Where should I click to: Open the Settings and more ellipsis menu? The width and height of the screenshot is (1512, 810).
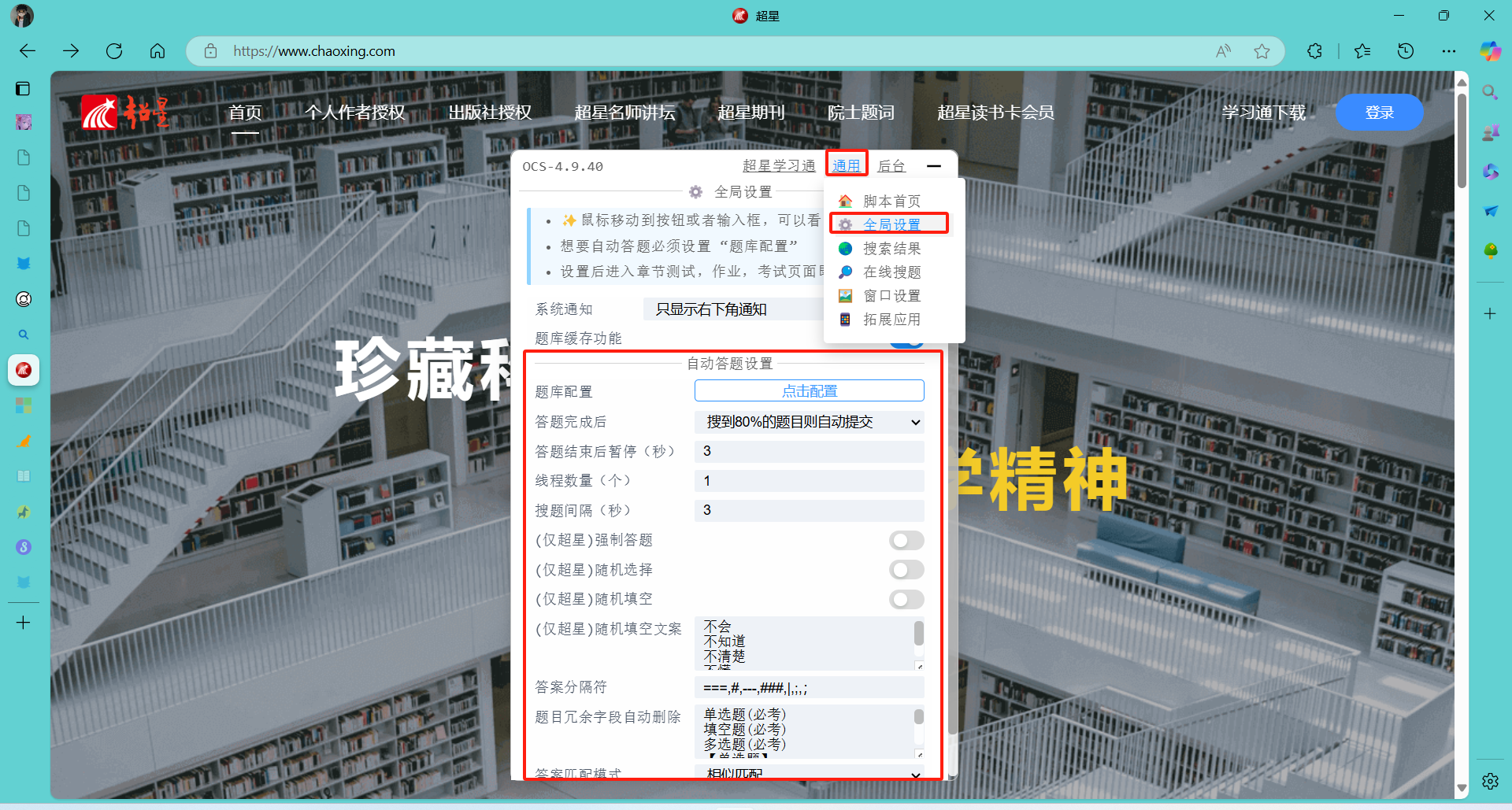pyautogui.click(x=1449, y=51)
